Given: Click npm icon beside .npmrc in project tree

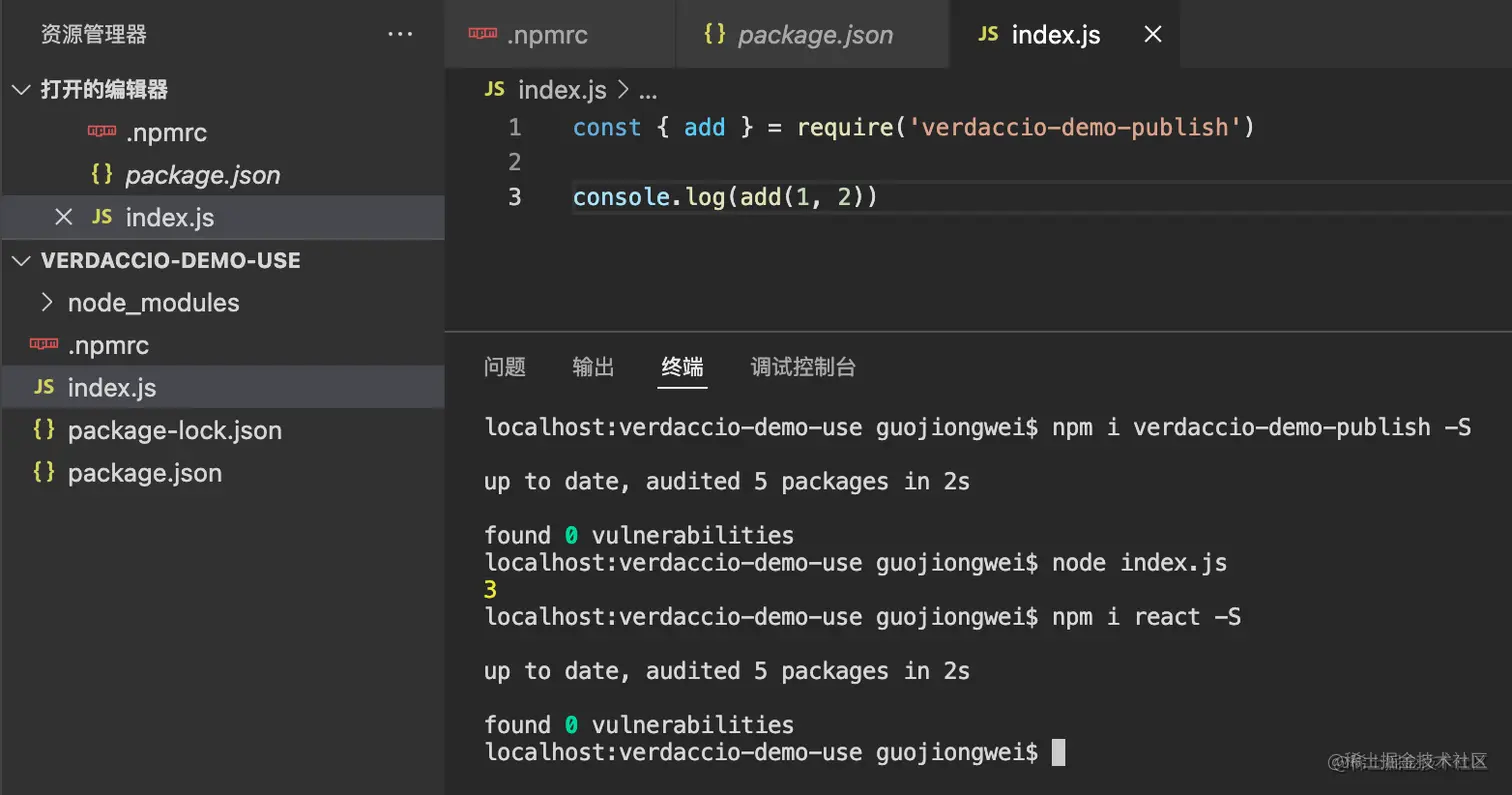Looking at the screenshot, I should (x=44, y=345).
